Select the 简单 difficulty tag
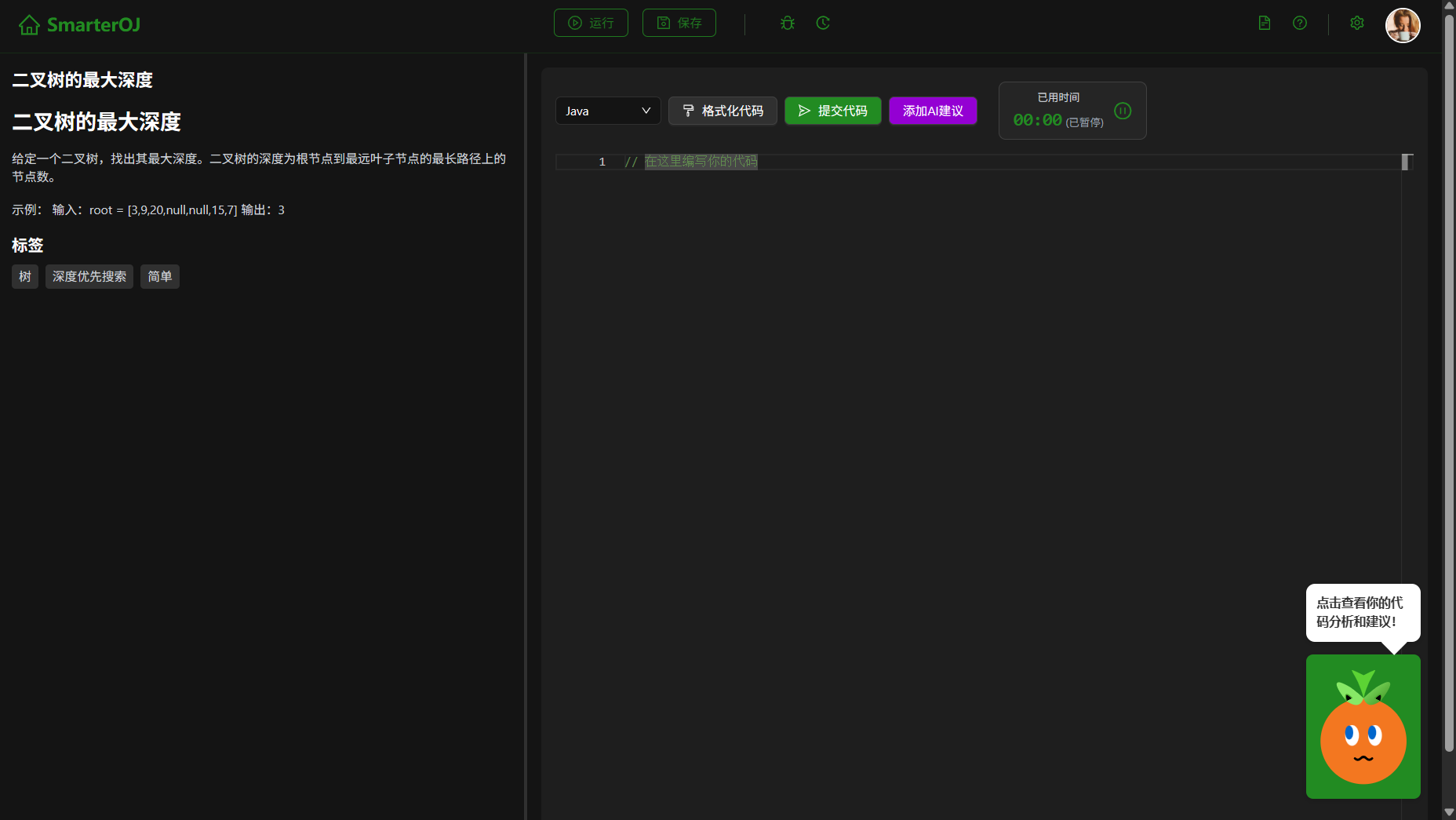The image size is (1456, 820). (x=160, y=276)
